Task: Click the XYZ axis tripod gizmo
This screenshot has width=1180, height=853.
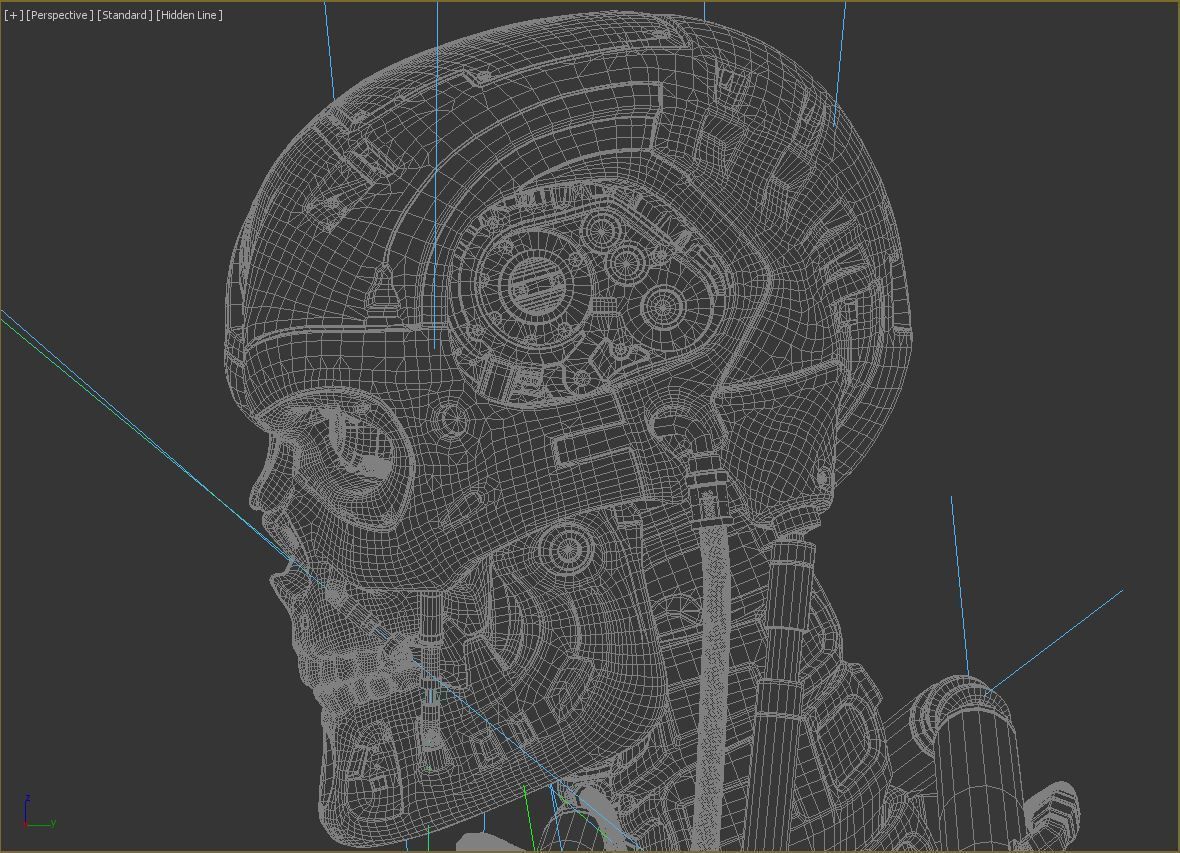Action: (x=38, y=812)
